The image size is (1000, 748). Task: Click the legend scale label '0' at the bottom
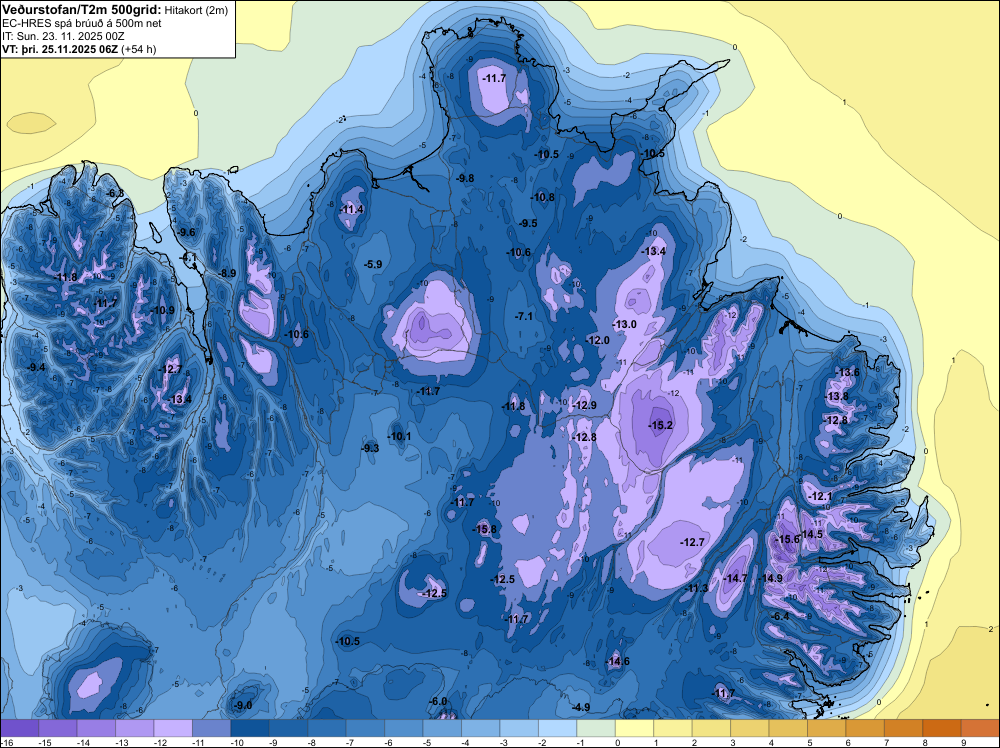(x=617, y=742)
